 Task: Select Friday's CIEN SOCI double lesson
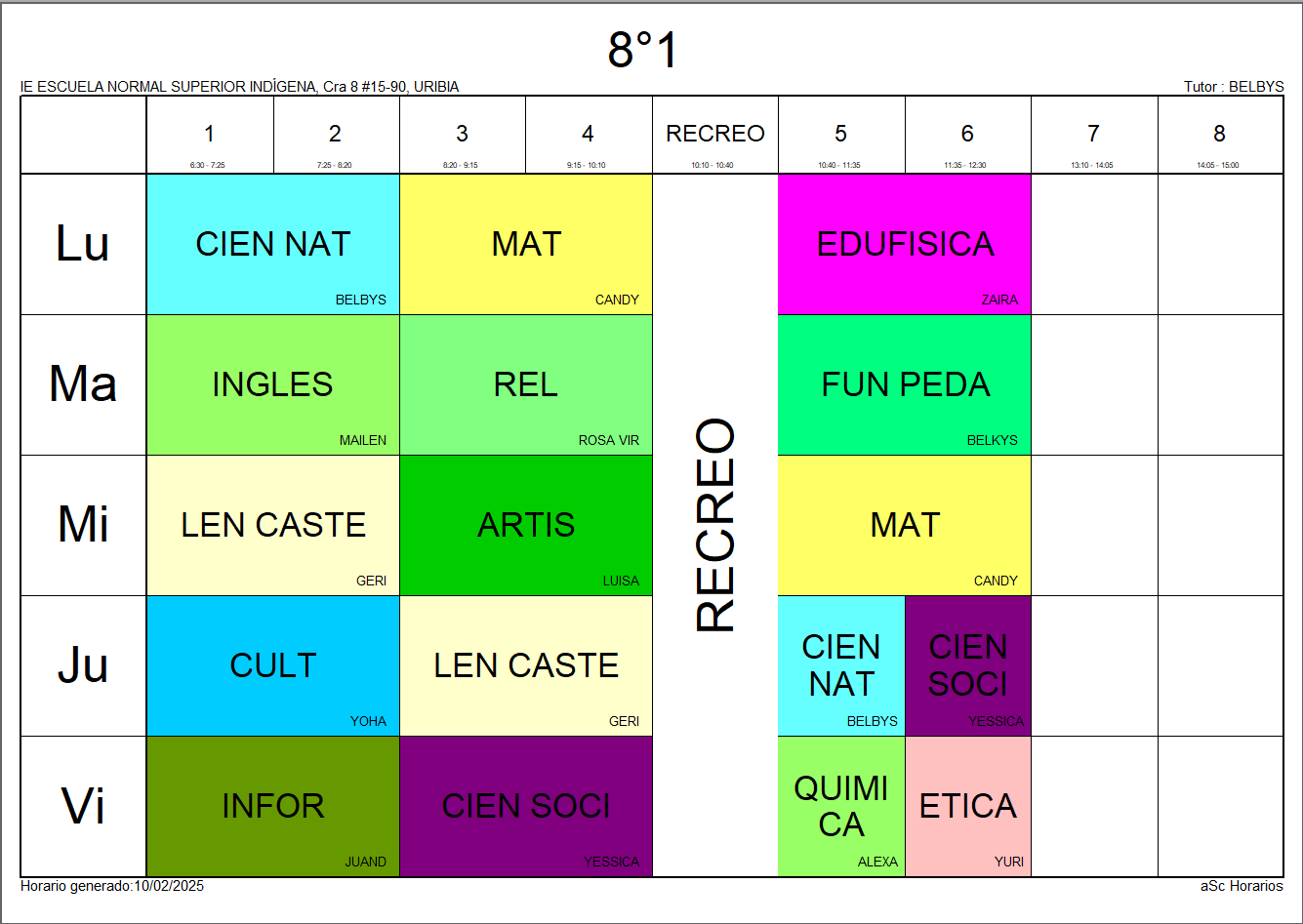click(526, 806)
